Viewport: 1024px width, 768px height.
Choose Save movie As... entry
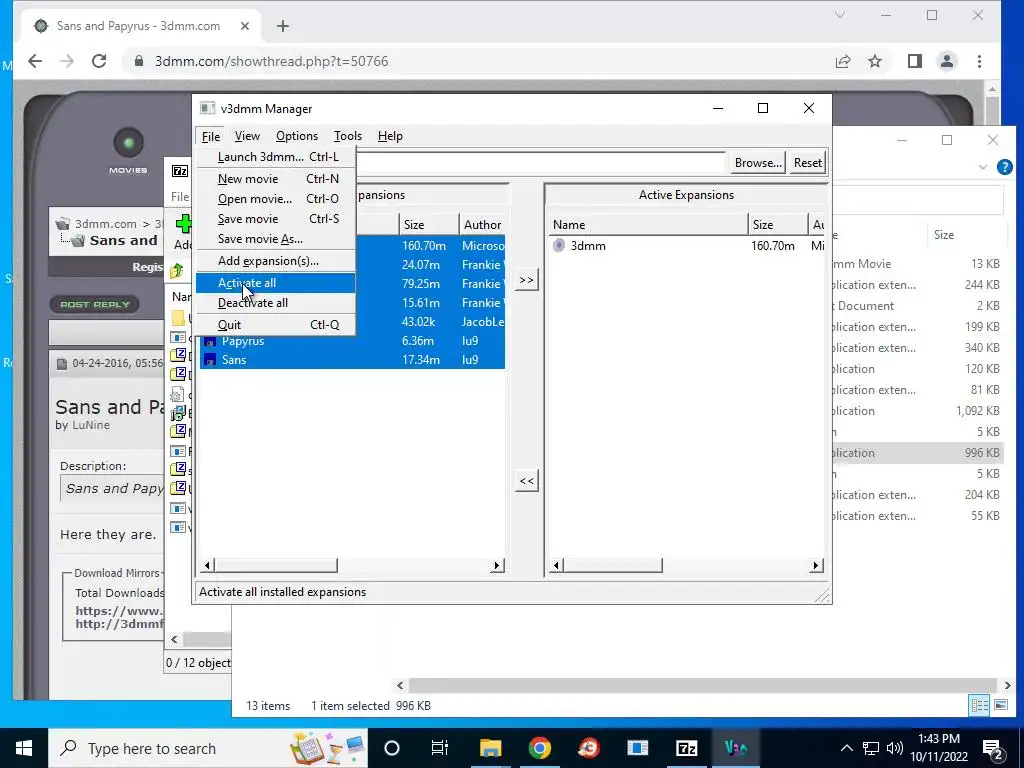pyautogui.click(x=276, y=239)
